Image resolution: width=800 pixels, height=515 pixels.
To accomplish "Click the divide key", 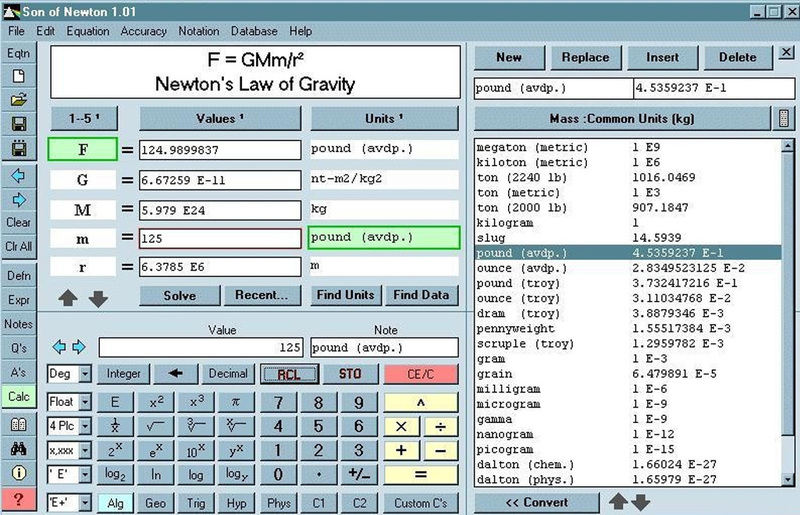I will click(x=440, y=426).
